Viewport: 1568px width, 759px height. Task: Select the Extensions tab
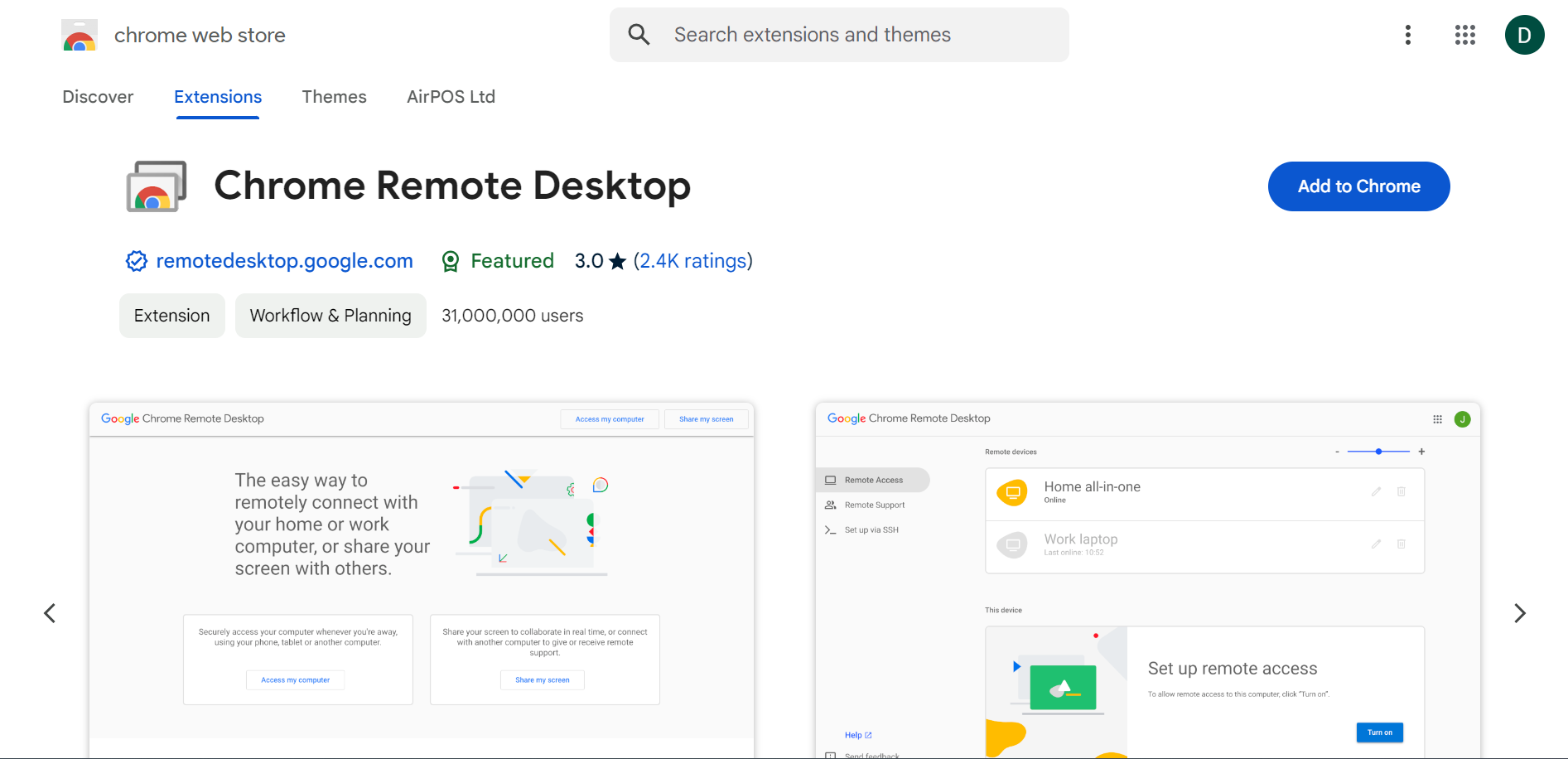point(218,97)
